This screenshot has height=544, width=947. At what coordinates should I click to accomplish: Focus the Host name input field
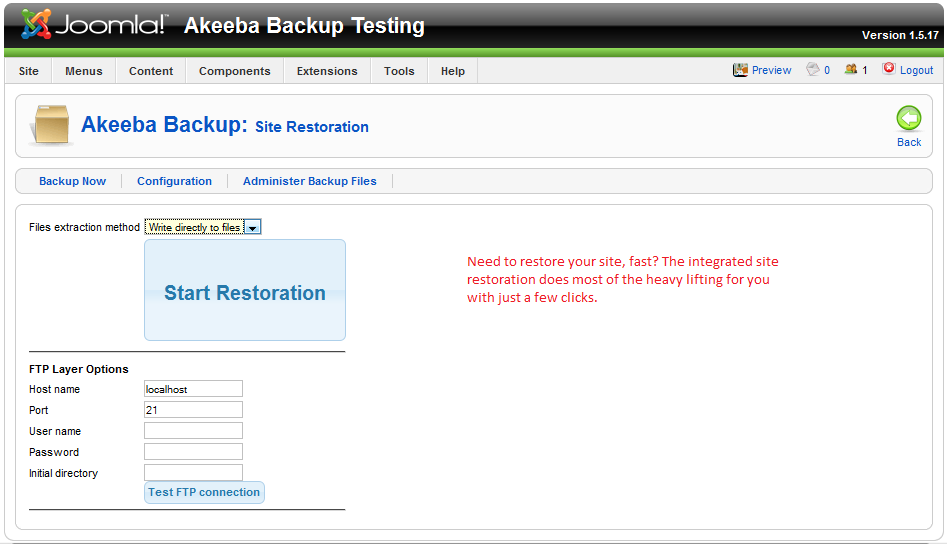click(193, 389)
